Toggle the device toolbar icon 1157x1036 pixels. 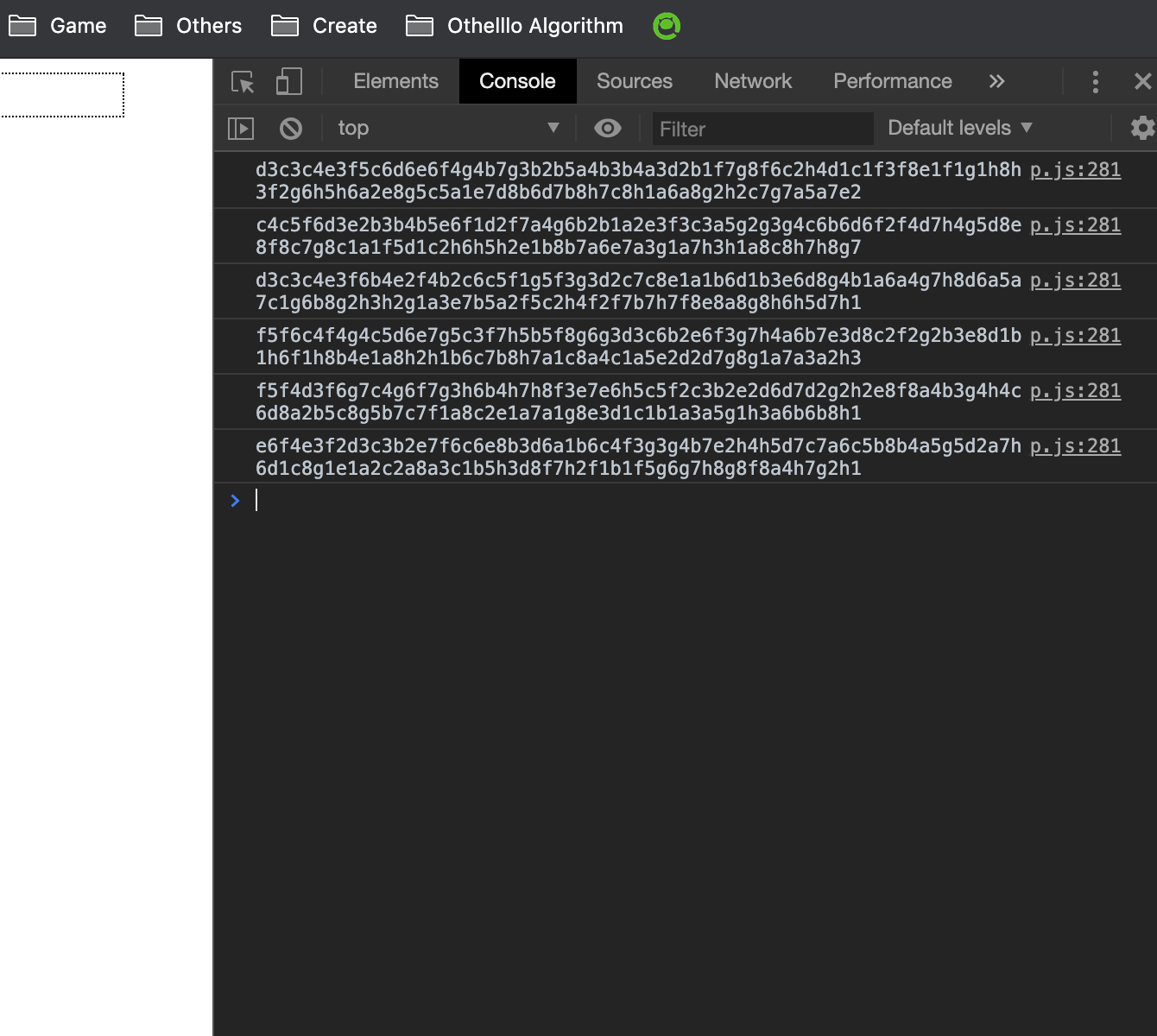(288, 82)
